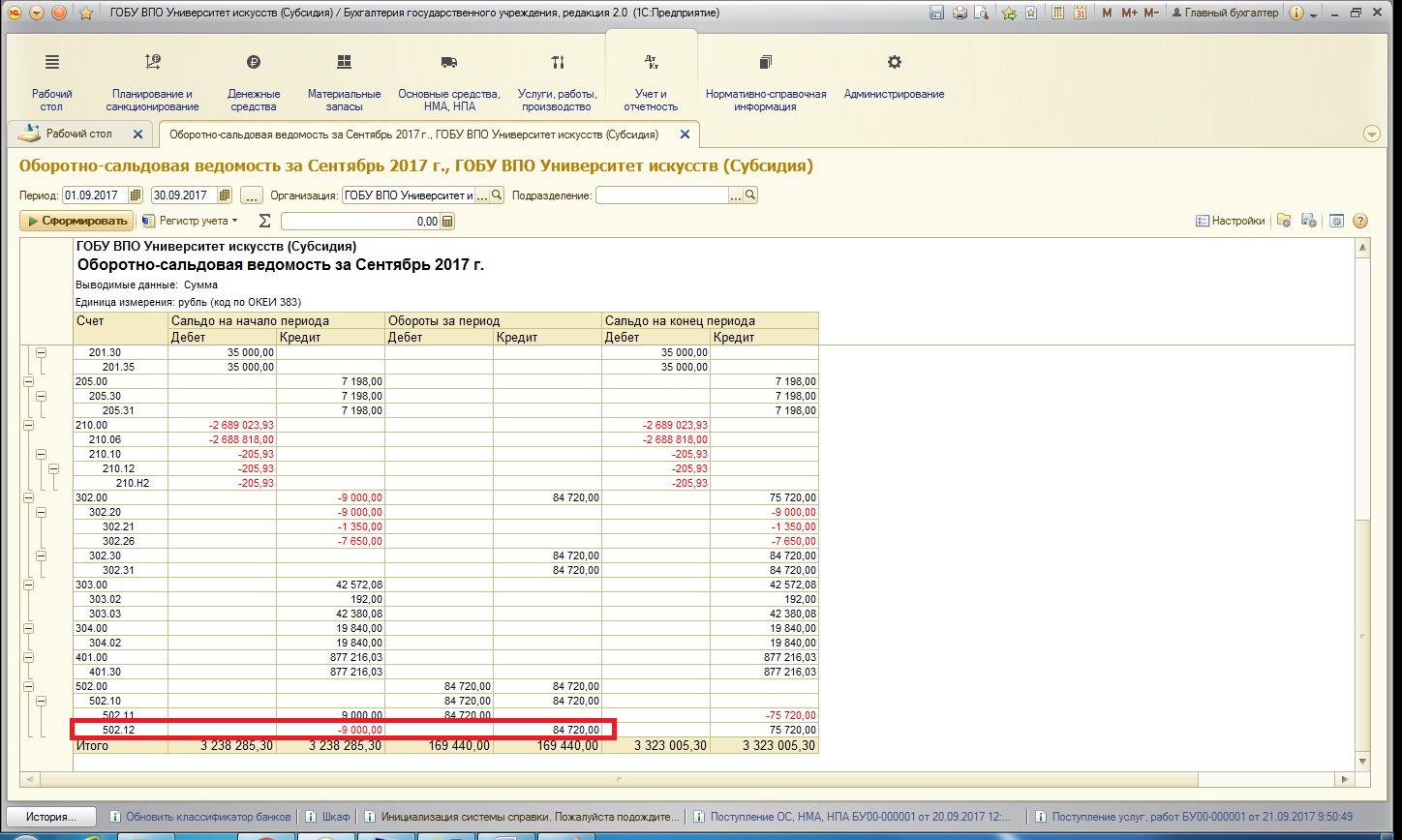Viewport: 1402px width, 840px height.
Task: Click the Подразделение input field
Action: [x=661, y=195]
